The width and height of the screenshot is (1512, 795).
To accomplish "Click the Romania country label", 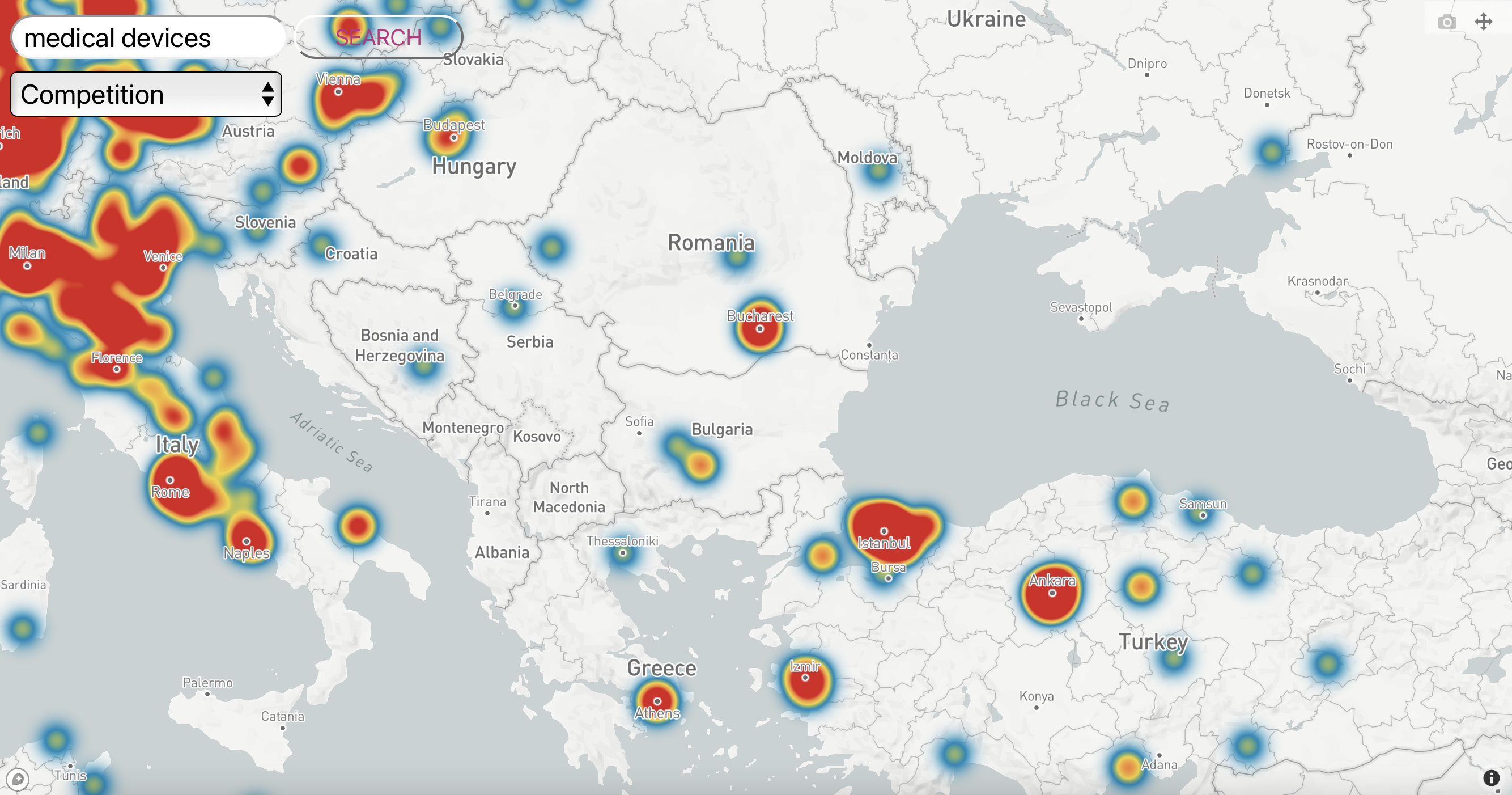I will 711,243.
